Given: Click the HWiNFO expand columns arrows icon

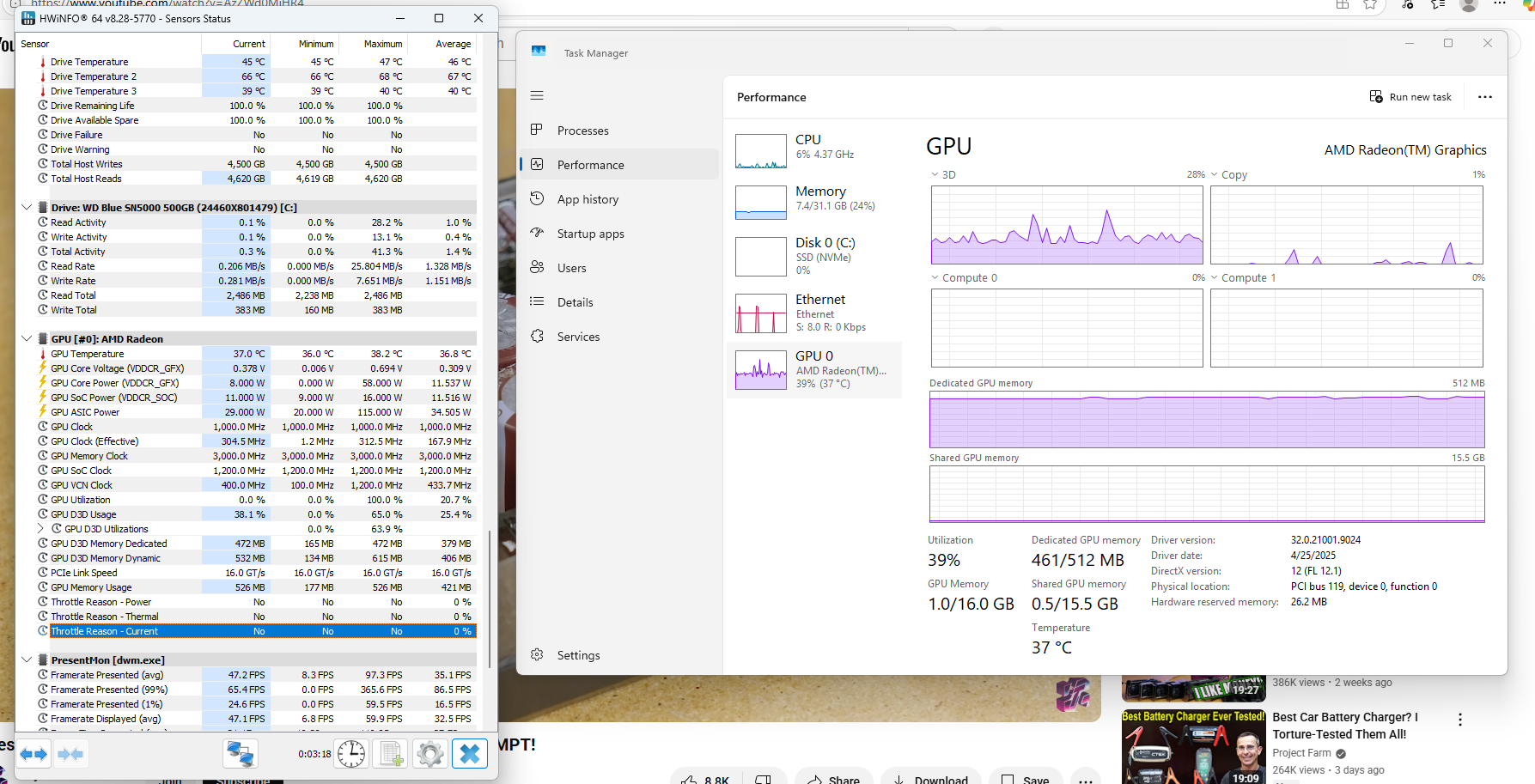Looking at the screenshot, I should [34, 754].
